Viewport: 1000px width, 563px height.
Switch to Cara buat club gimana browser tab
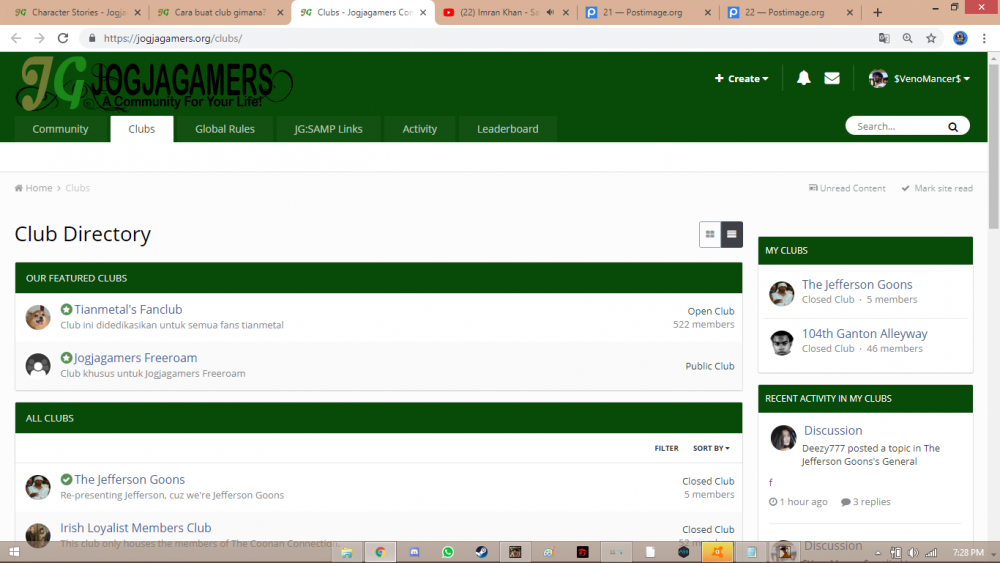click(x=219, y=12)
